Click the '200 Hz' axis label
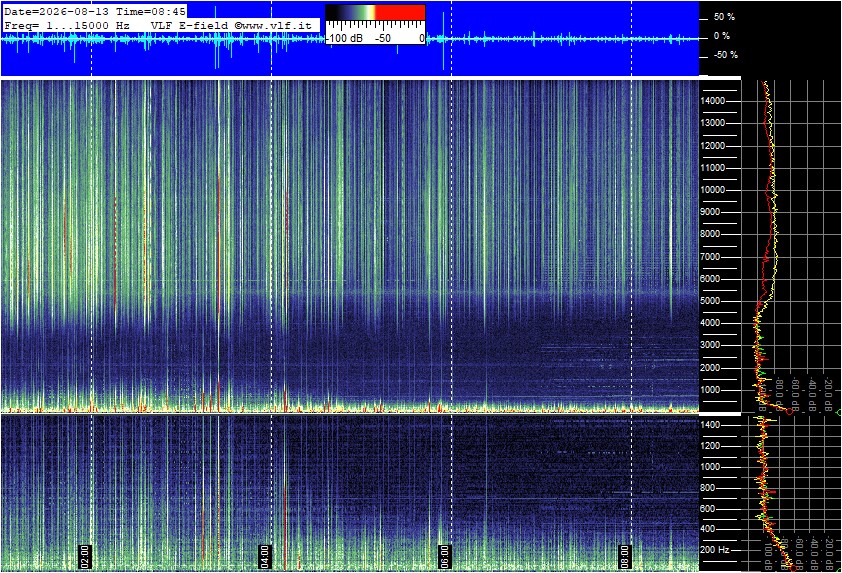 (x=715, y=550)
